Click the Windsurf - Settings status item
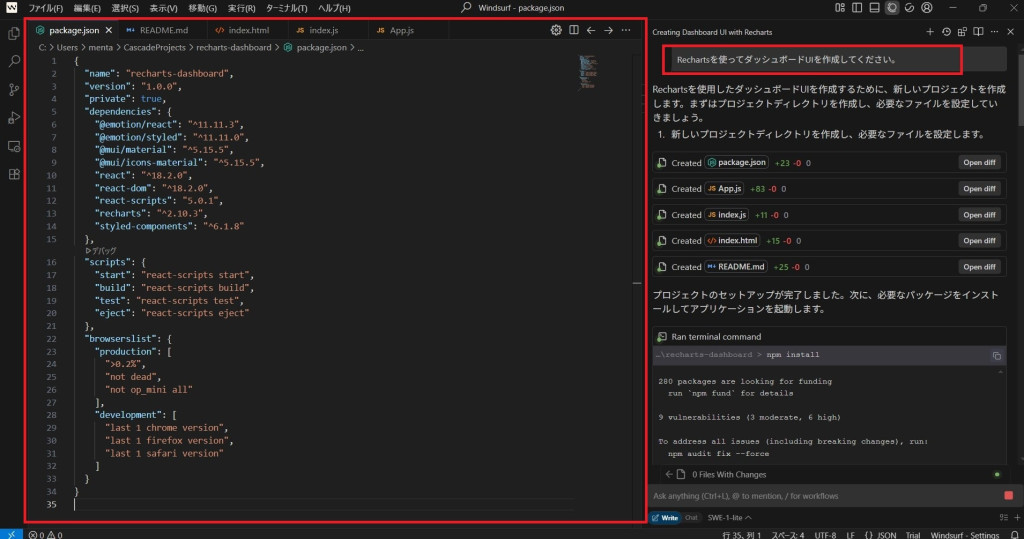The width and height of the screenshot is (1024, 539). [x=965, y=535]
